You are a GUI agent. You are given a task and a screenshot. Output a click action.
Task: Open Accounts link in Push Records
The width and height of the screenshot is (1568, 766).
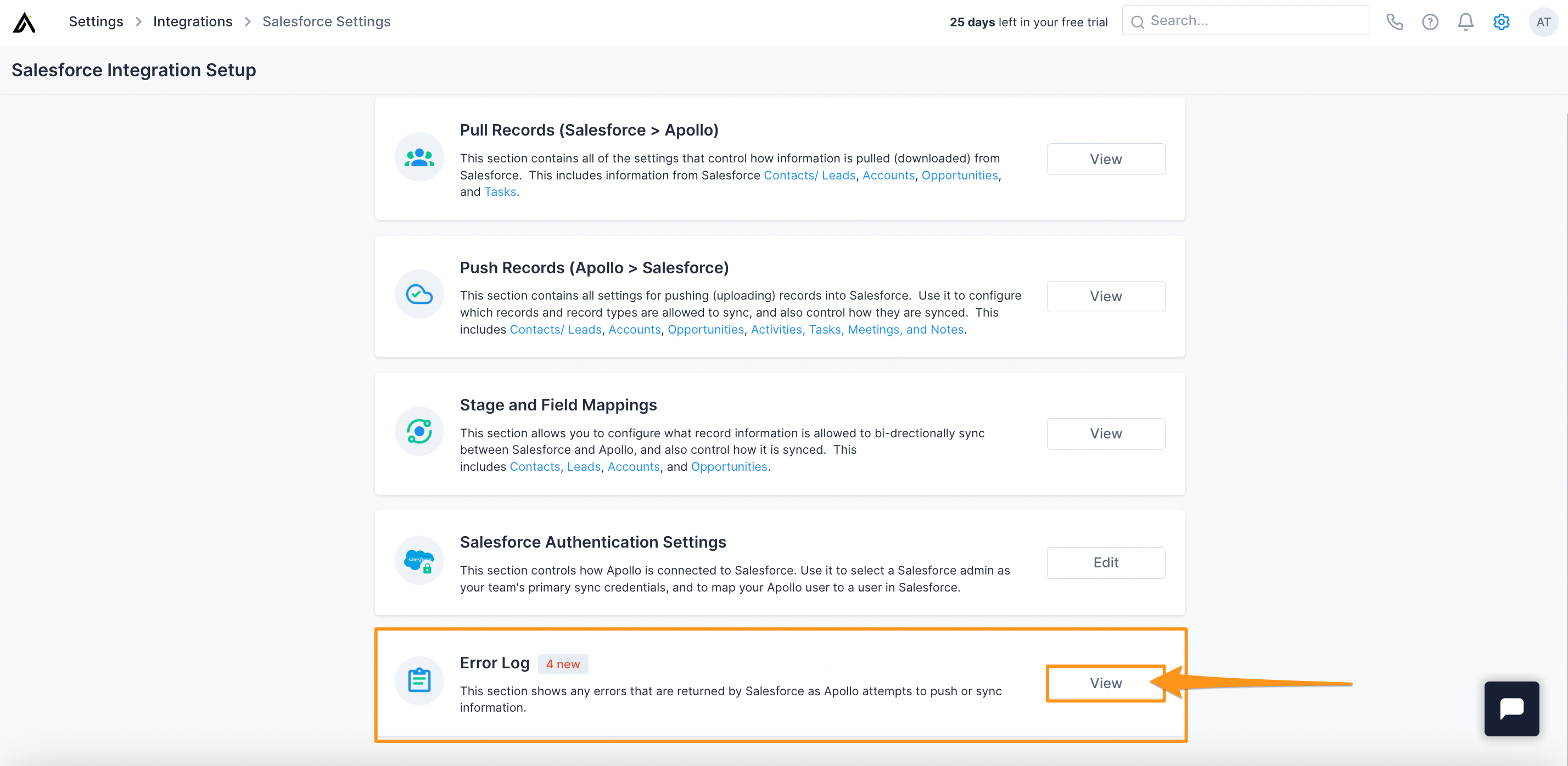click(x=634, y=329)
